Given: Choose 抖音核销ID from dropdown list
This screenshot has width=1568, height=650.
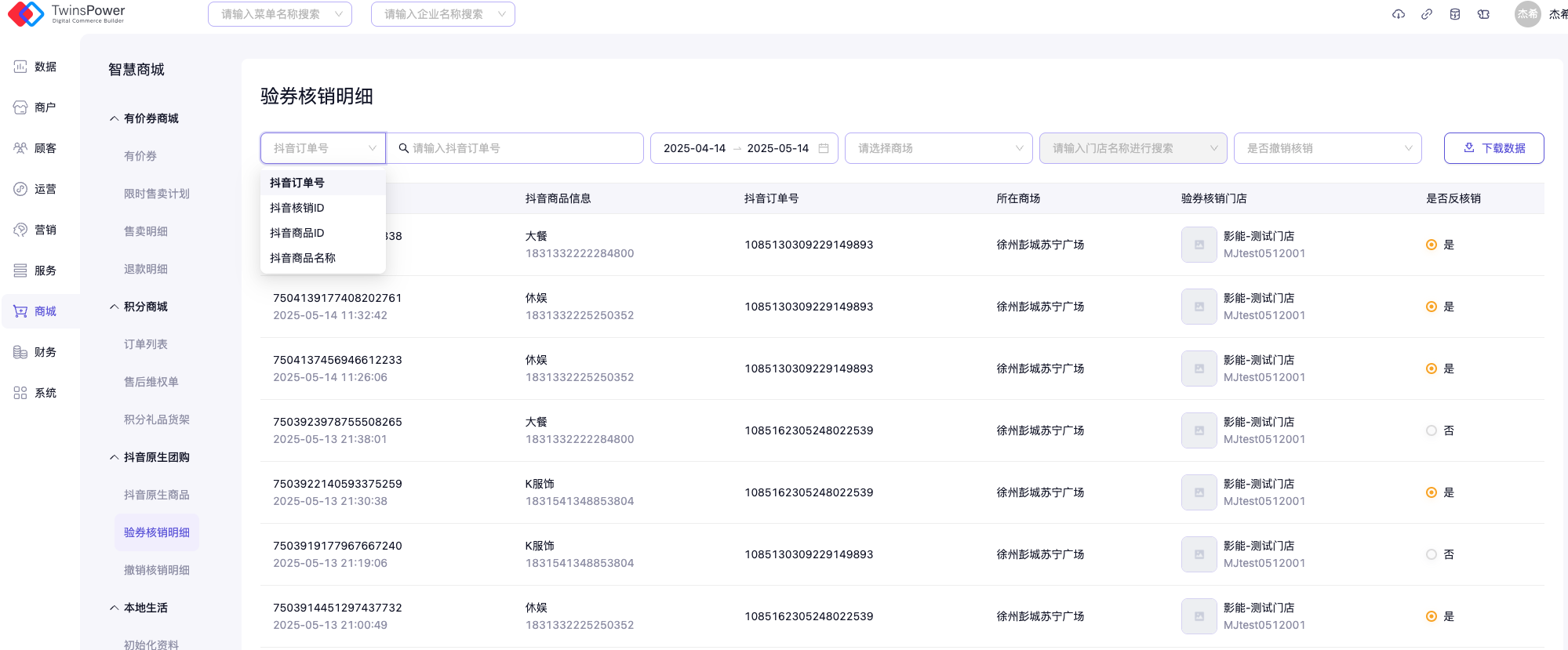Looking at the screenshot, I should point(297,208).
